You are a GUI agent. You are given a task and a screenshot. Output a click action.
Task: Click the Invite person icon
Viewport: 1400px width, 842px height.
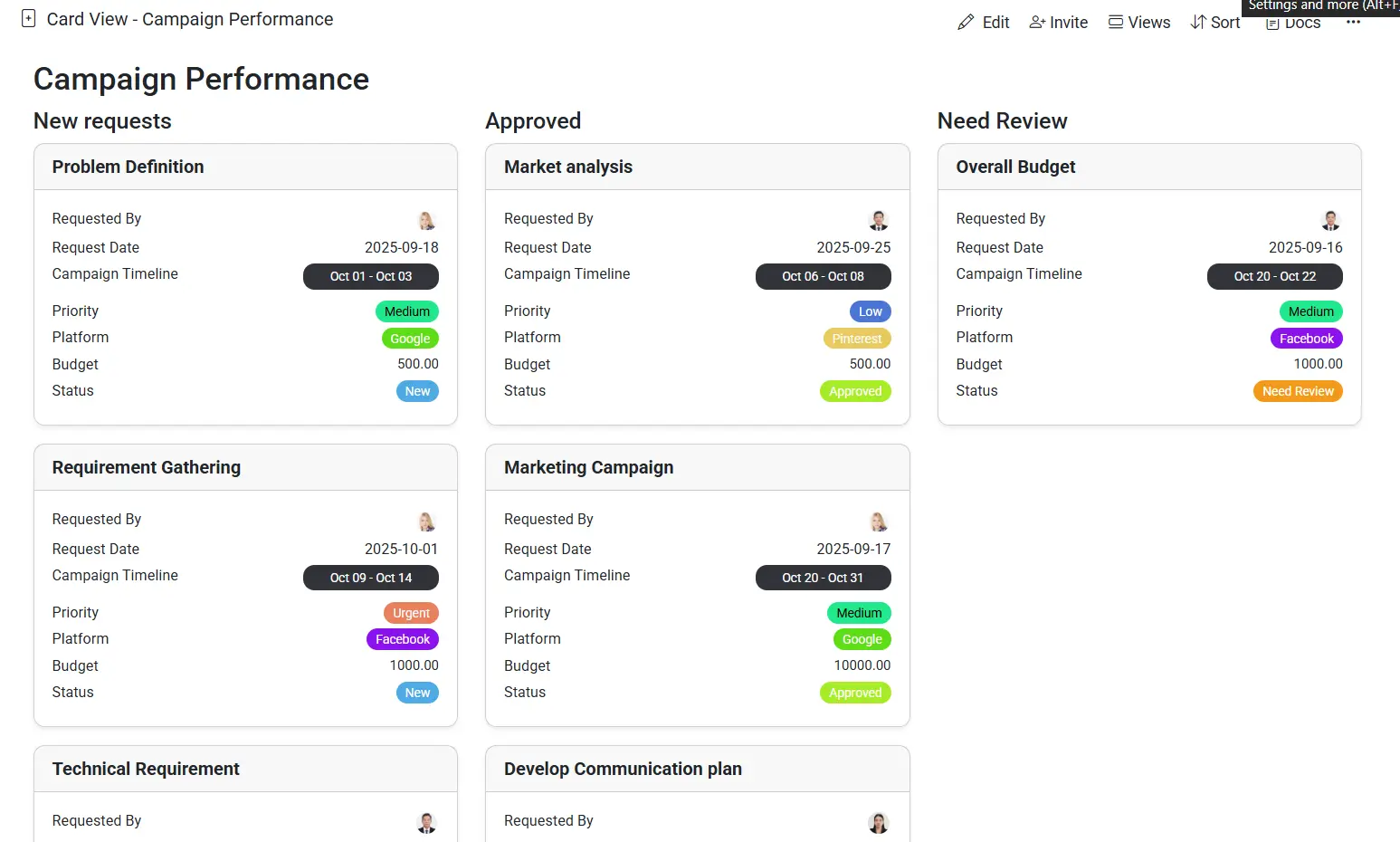pyautogui.click(x=1037, y=23)
